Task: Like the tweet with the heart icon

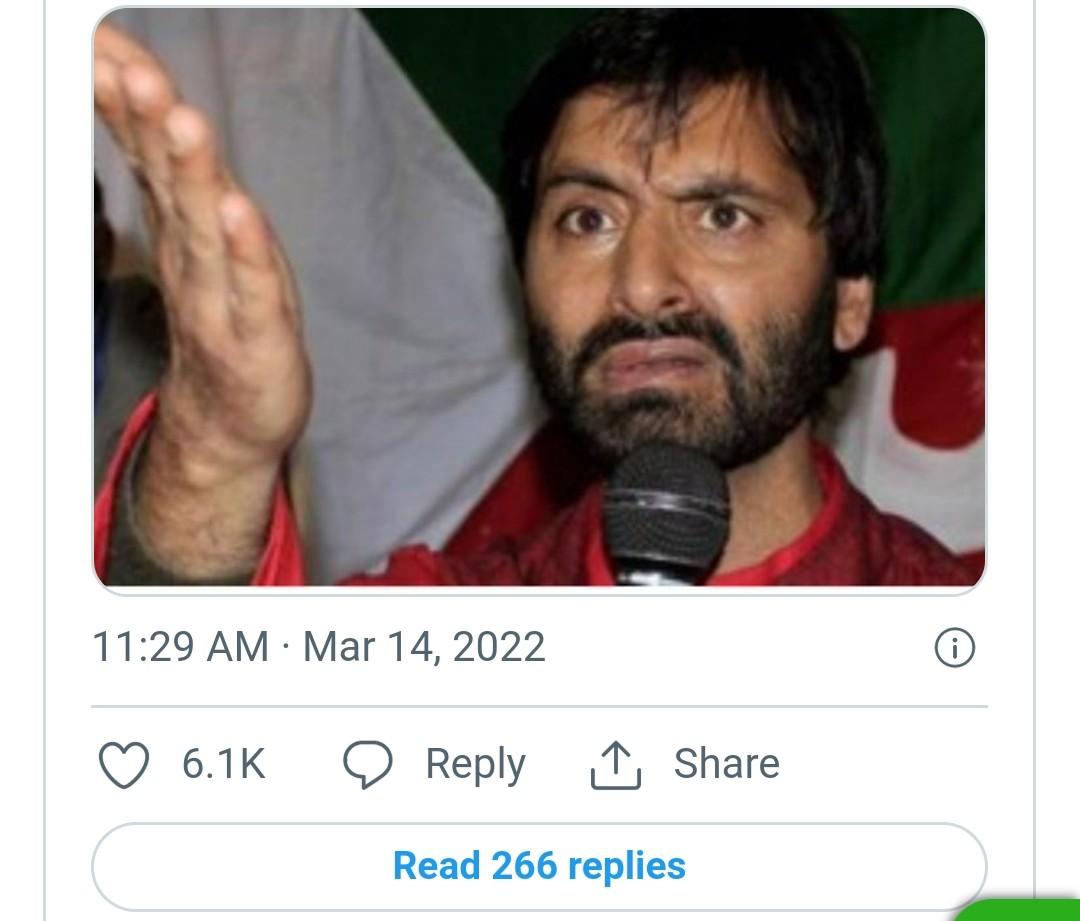Action: (124, 765)
